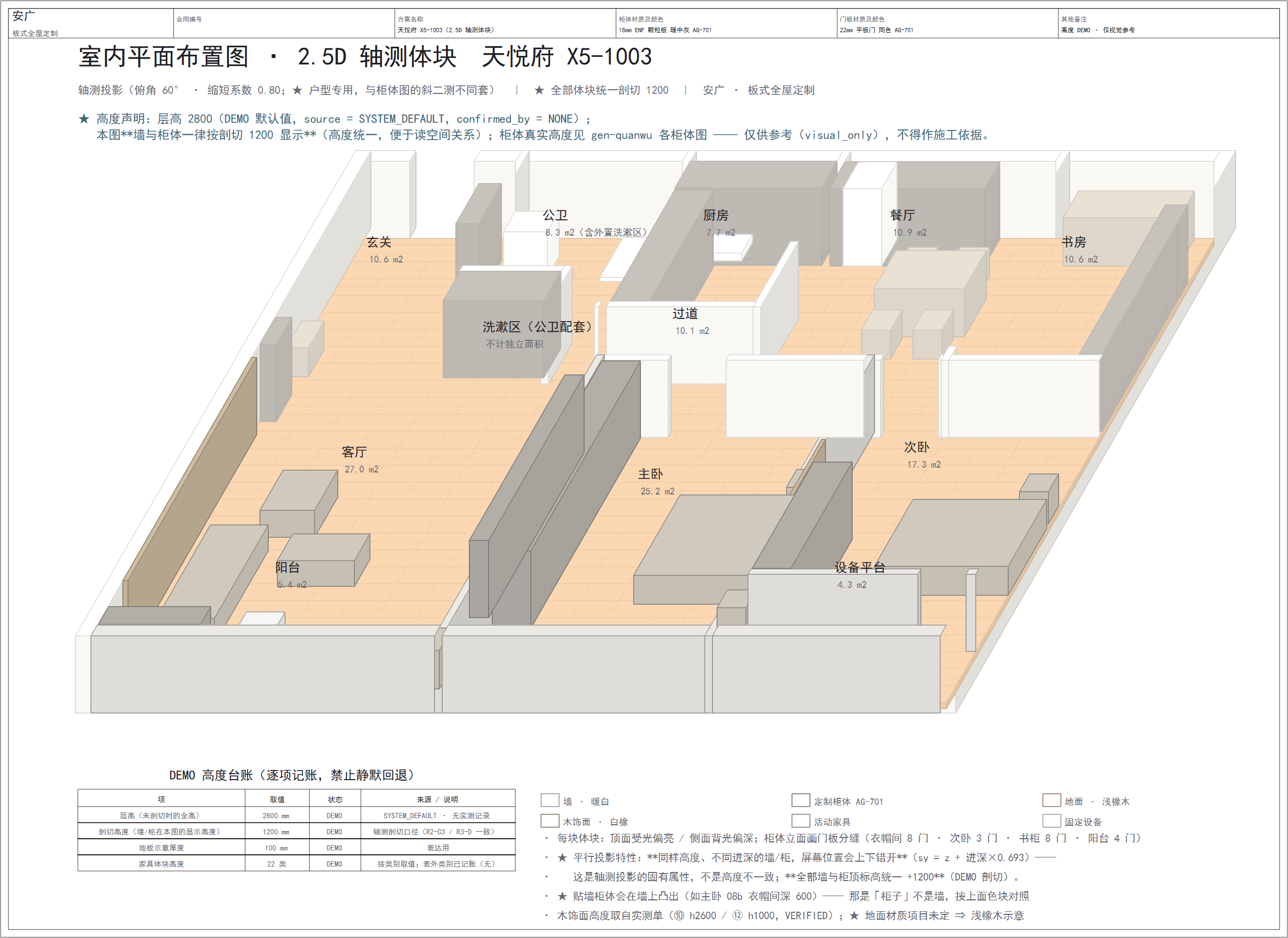Click the 柜体材质及颜色 title block field
1288x938 pixels.
point(726,23)
